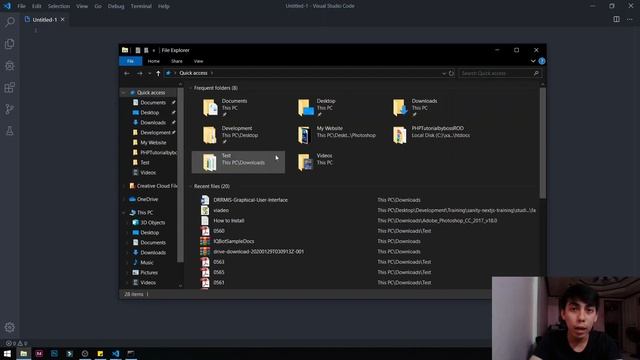Click the Search Quick access field
The width and height of the screenshot is (640, 360).
[x=500, y=73]
